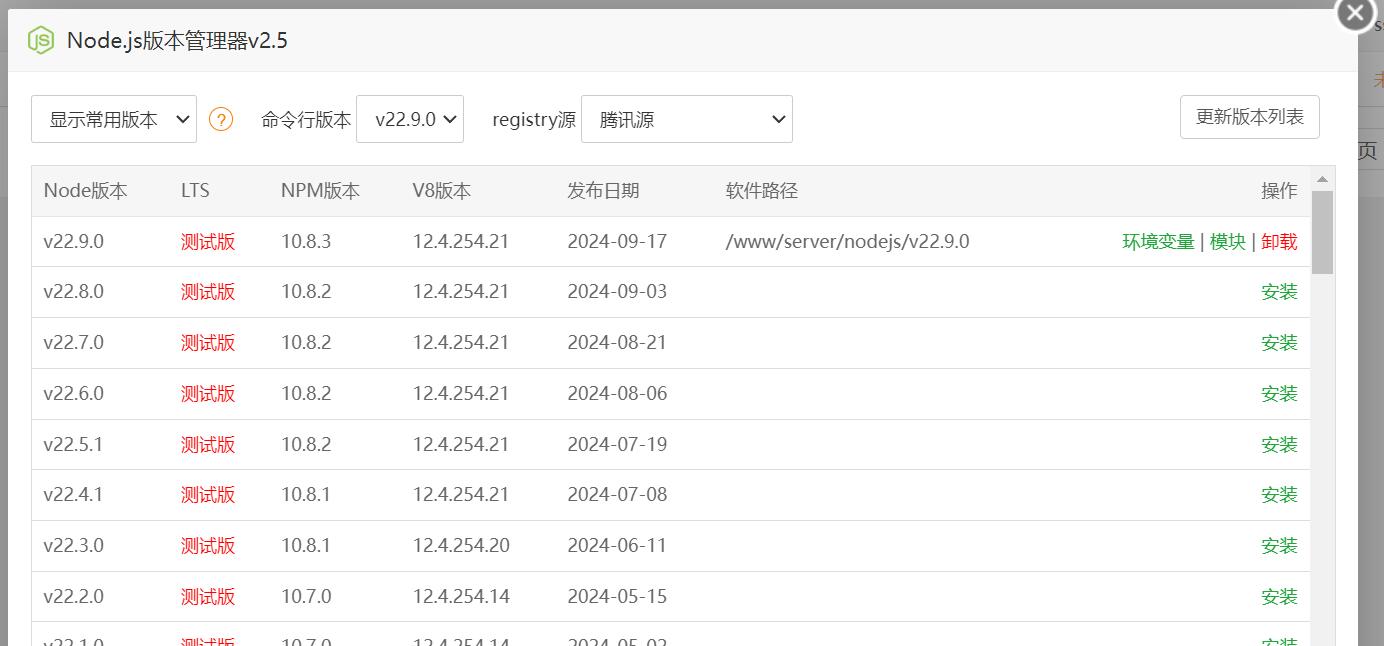Screen dimensions: 1384x646
Task: Click the /www/server/nodejs/v22.9.0 path
Action: tap(847, 241)
